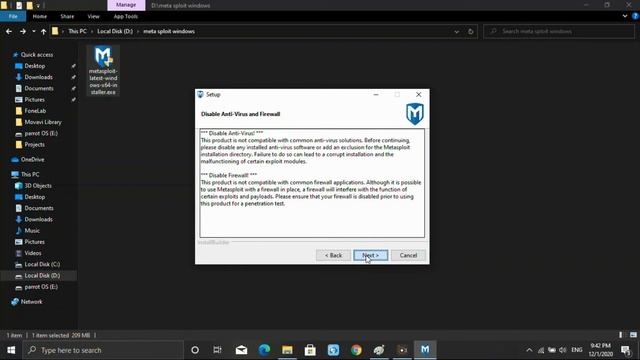Click the Back button in Setup
Viewport: 640px width, 360px height.
[333, 255]
